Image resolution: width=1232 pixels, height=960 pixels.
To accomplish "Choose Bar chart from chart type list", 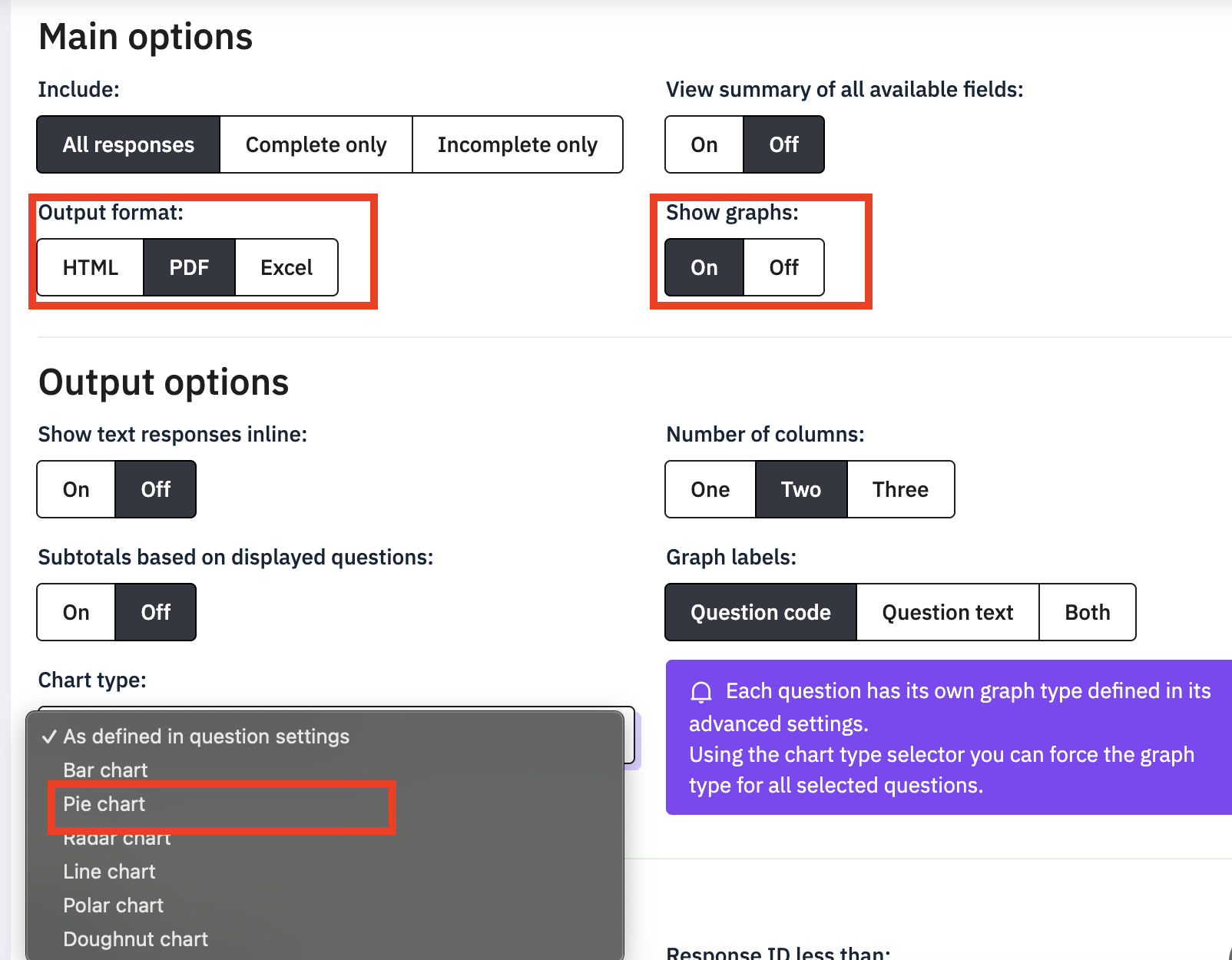I will point(105,770).
